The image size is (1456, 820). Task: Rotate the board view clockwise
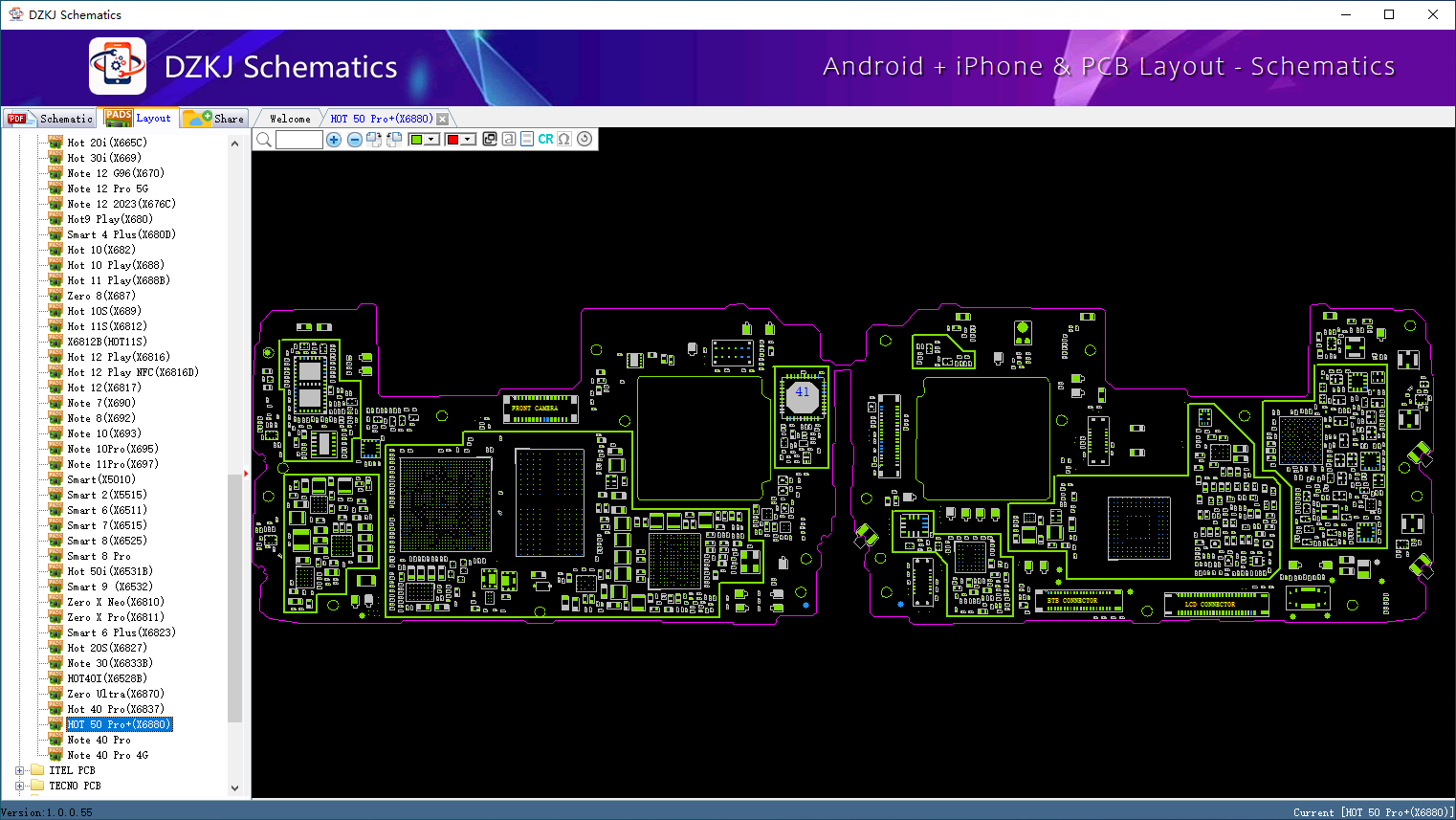pos(374,140)
